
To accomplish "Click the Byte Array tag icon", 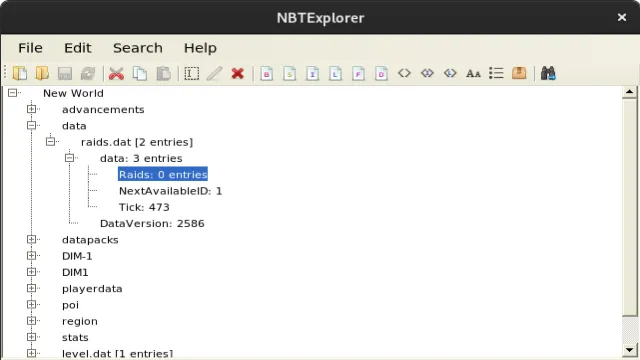I will [404, 73].
